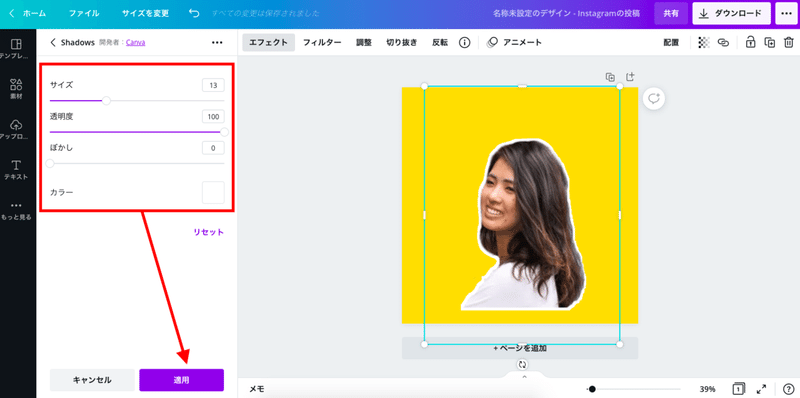Image resolution: width=800 pixels, height=398 pixels.
Task: Open the 配置 position menu
Action: 671,43
